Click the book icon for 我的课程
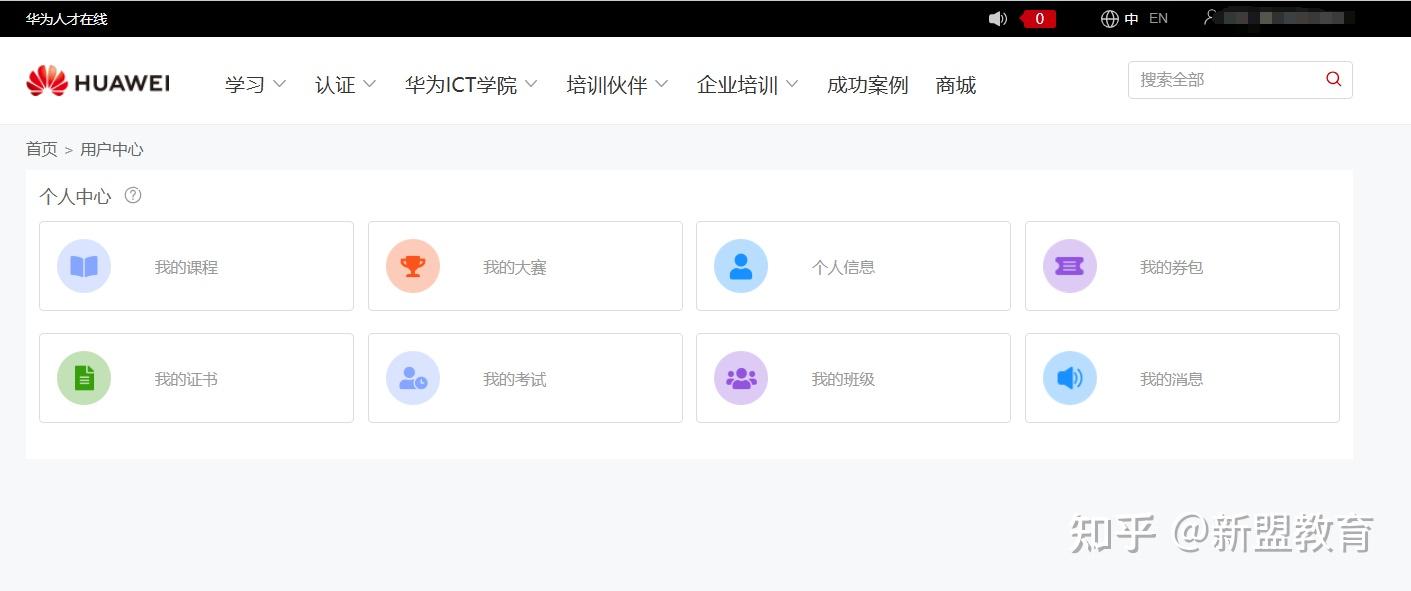Image resolution: width=1411 pixels, height=591 pixels. (x=84, y=266)
